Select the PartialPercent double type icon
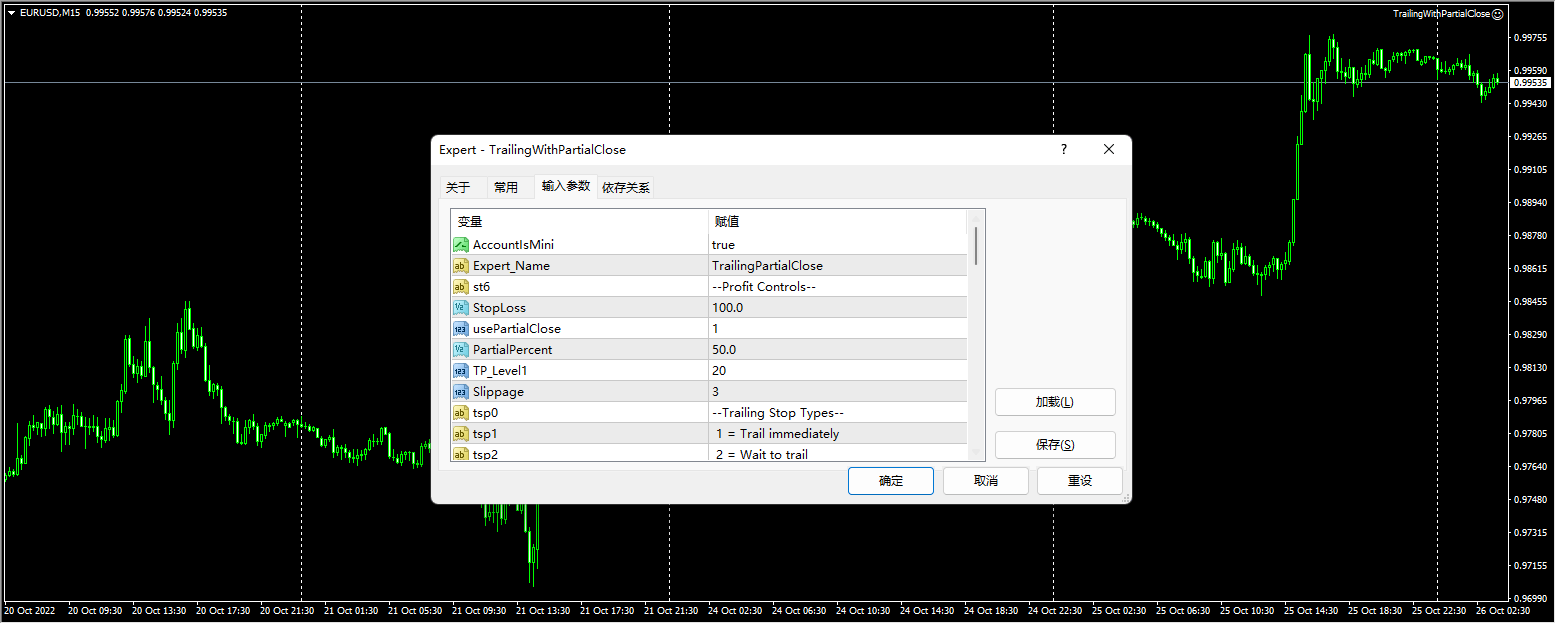Screen dimensions: 1556x624 [461, 350]
